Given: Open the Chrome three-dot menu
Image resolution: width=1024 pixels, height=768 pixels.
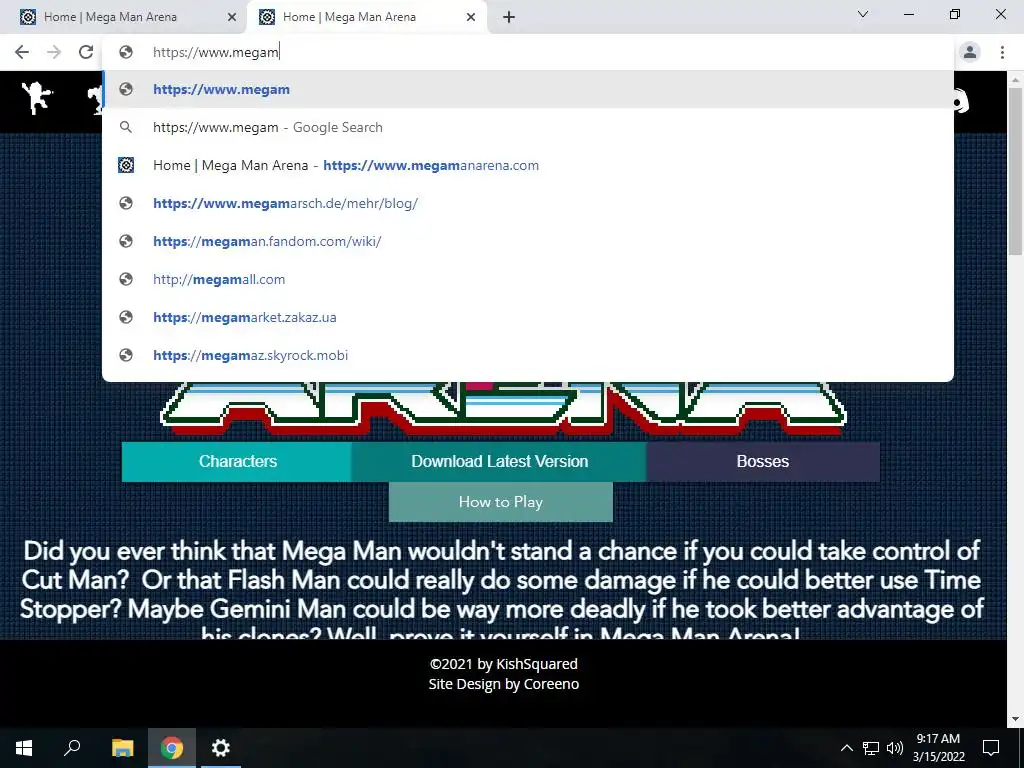Looking at the screenshot, I should point(1002,52).
